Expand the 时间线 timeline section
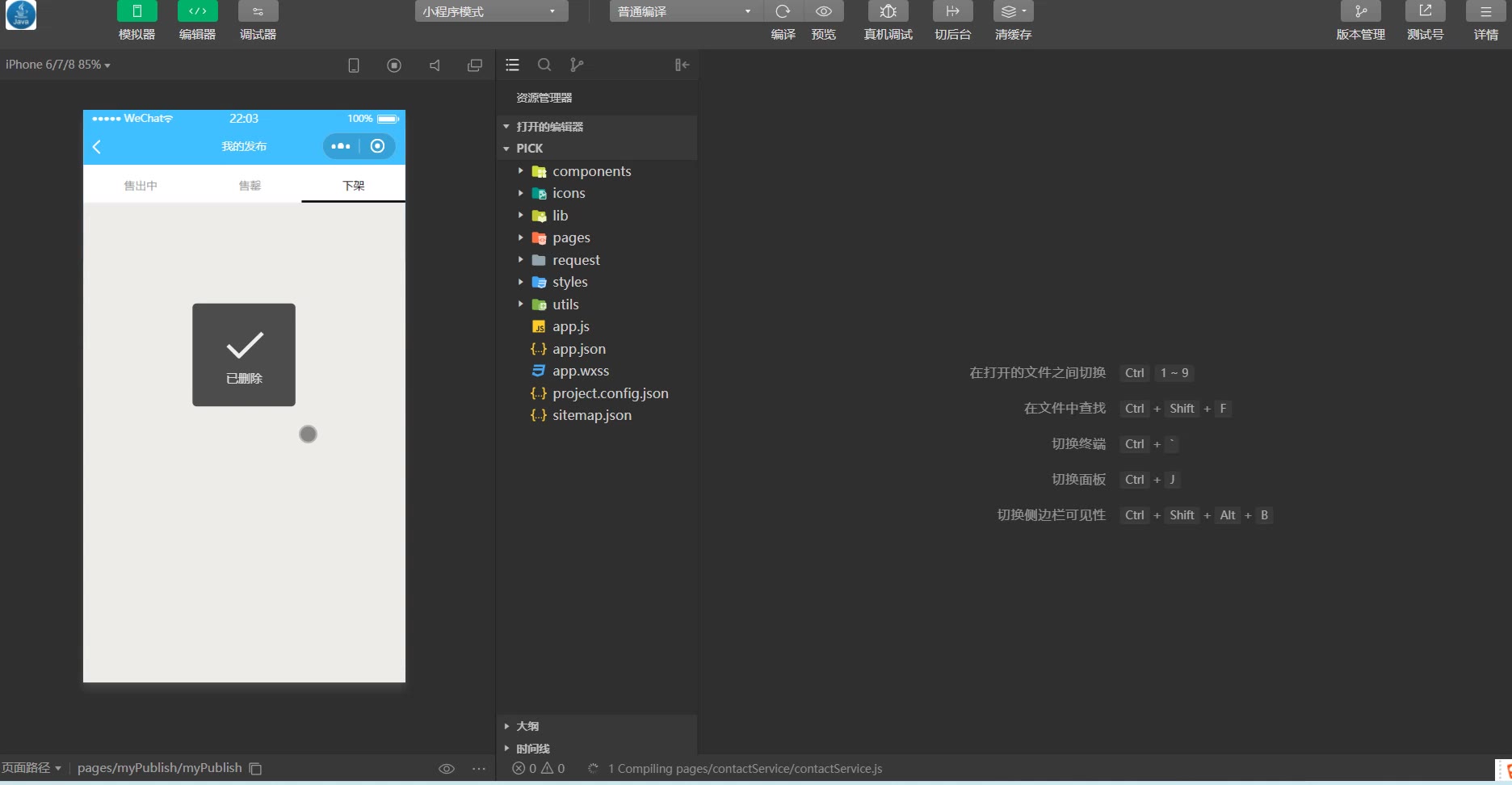Image resolution: width=1512 pixels, height=785 pixels. point(597,748)
